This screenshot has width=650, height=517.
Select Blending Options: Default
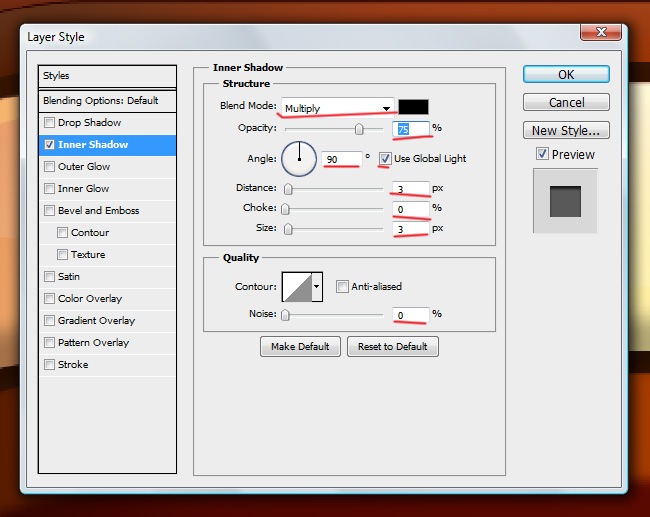point(100,101)
